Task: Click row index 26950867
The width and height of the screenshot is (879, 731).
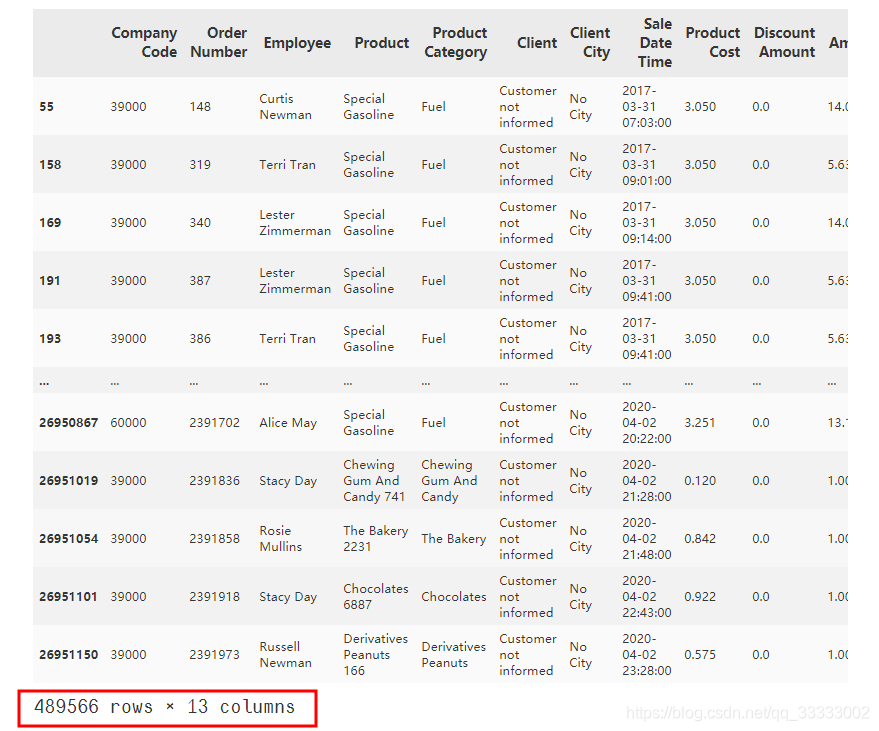Action: pyautogui.click(x=68, y=423)
